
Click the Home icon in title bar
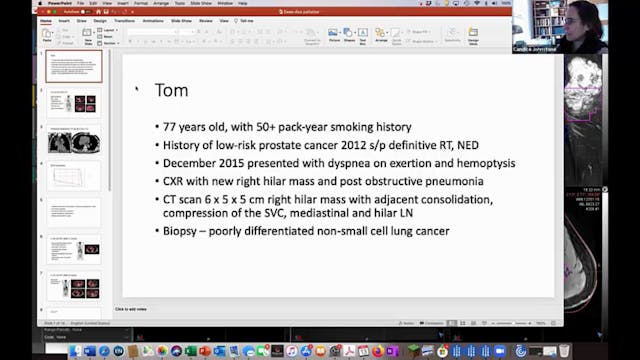point(99,12)
